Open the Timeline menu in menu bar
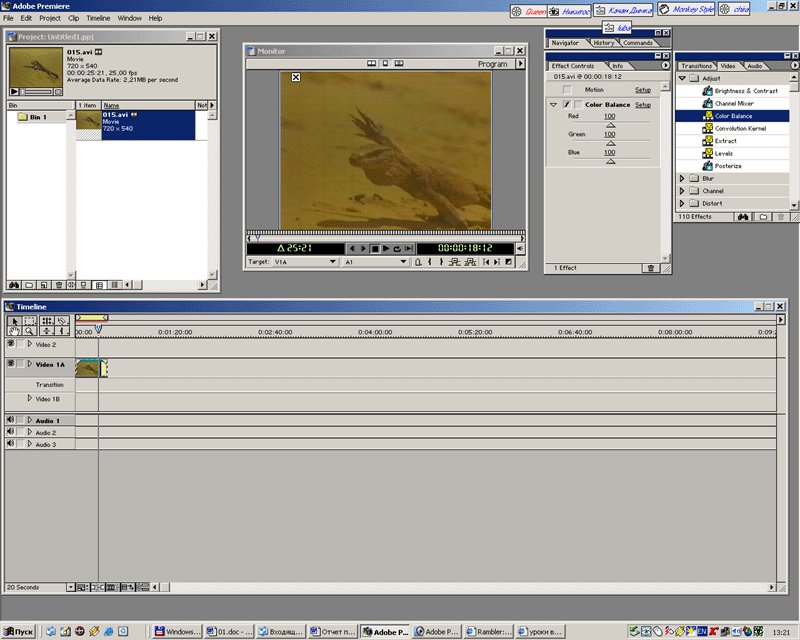This screenshot has width=800, height=640. (98, 18)
